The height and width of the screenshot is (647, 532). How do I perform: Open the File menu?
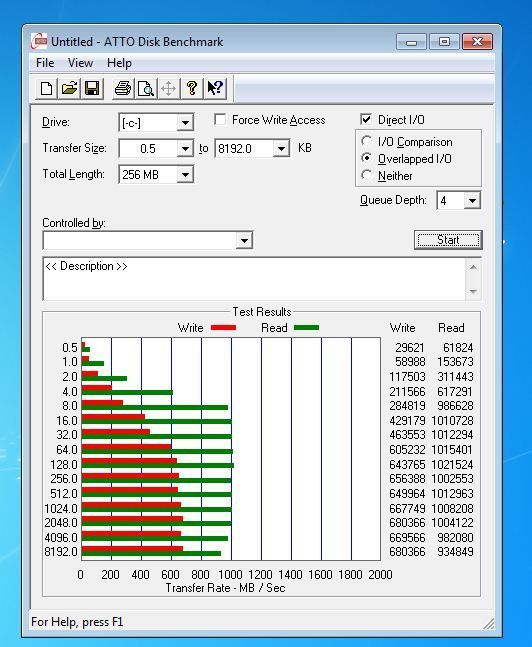tap(45, 63)
